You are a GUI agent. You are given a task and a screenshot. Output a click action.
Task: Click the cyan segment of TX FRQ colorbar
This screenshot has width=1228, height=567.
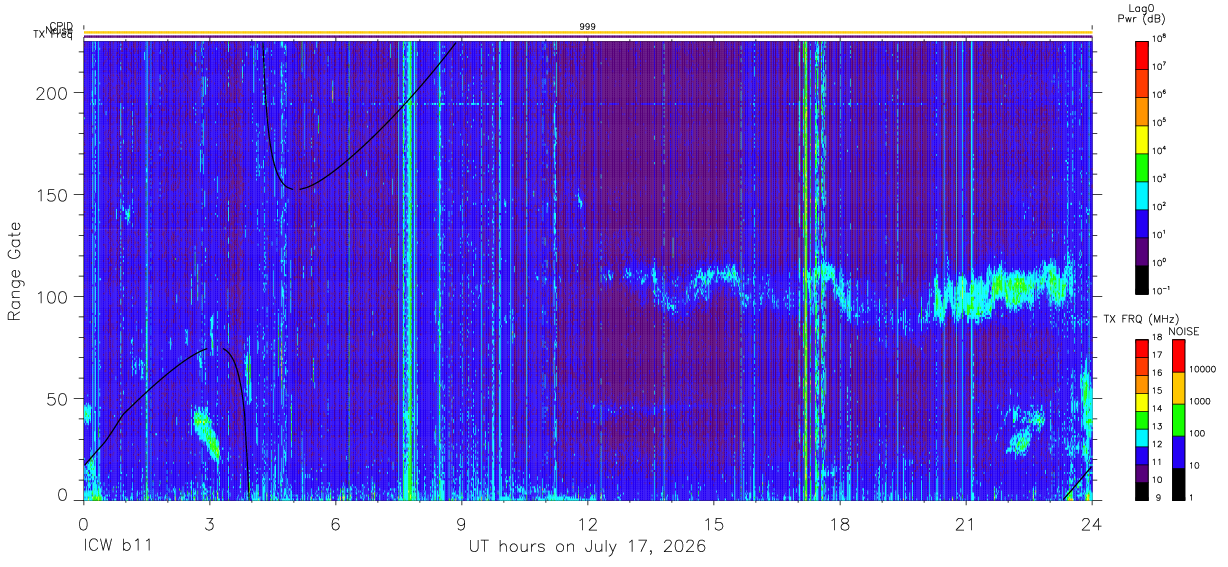coord(1142,438)
